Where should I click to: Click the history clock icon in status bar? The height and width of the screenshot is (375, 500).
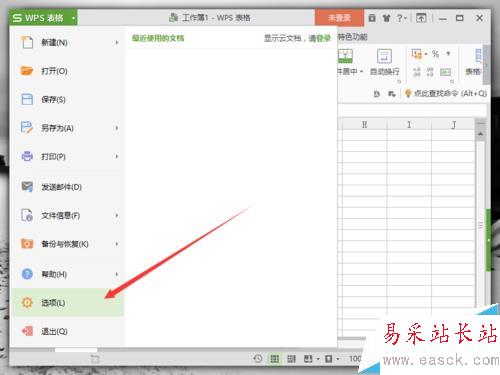258,359
